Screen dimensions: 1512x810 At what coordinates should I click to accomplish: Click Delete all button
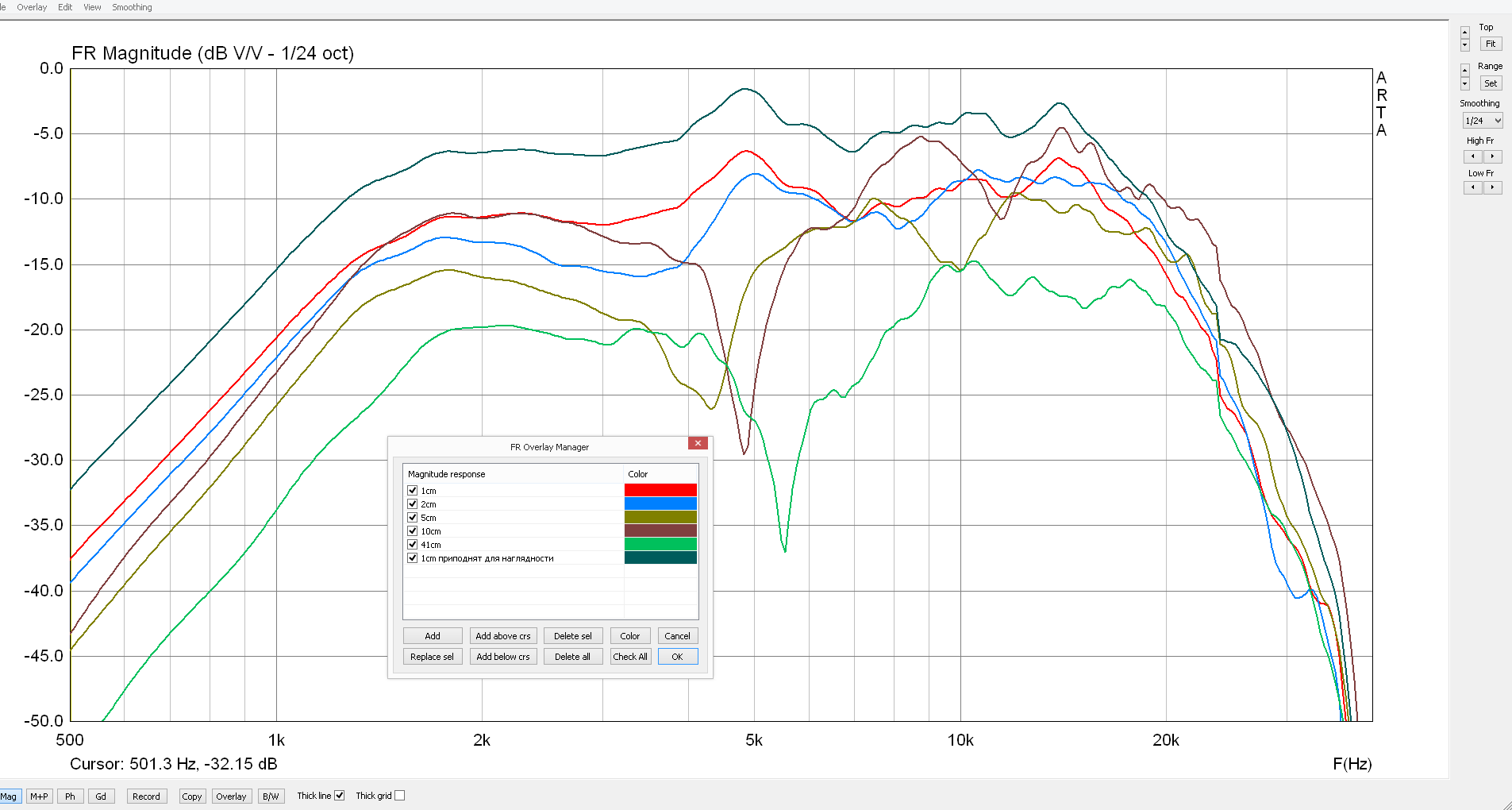point(573,657)
